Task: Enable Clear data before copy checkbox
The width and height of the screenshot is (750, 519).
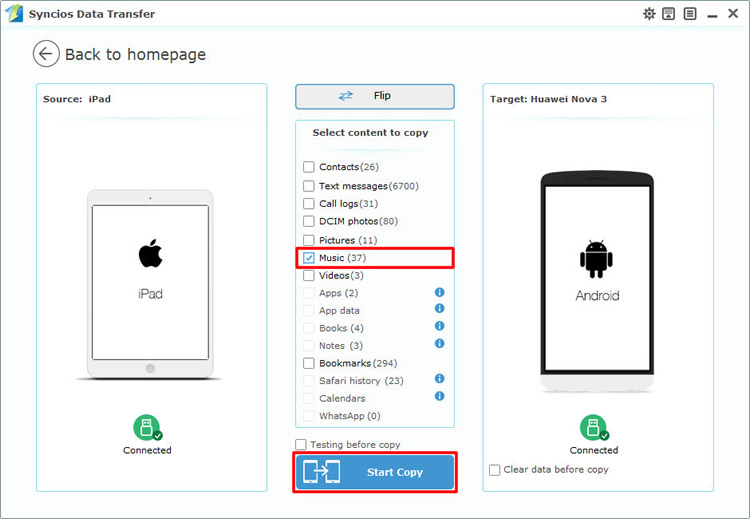Action: (495, 470)
